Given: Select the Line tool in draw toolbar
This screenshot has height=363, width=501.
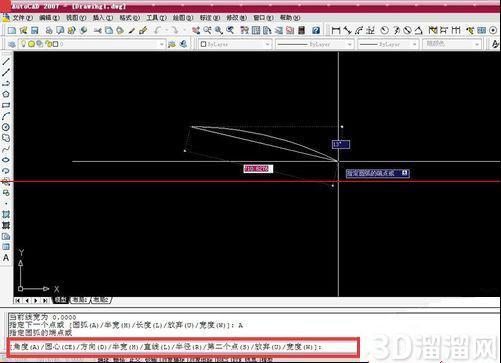Looking at the screenshot, I should click(6, 61).
